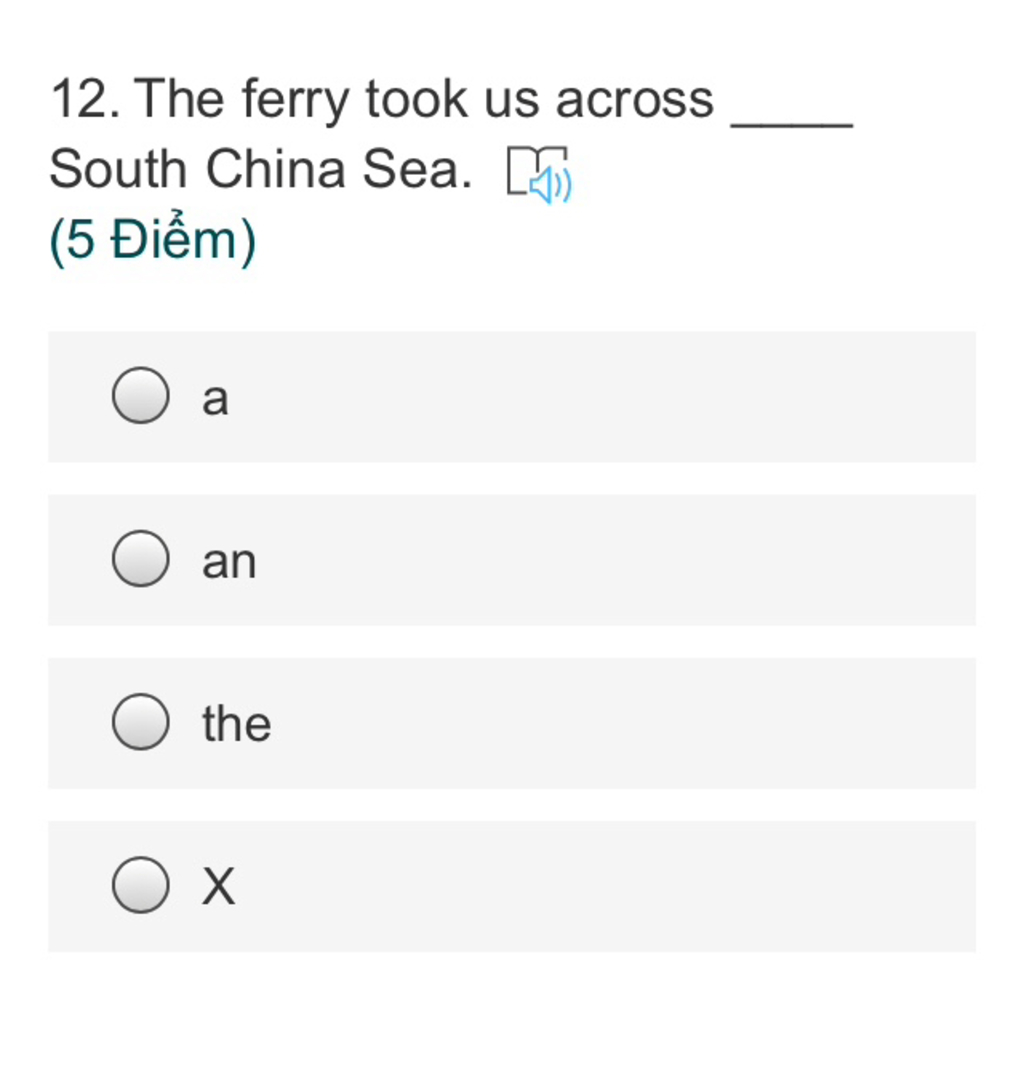Click empty area of the 'a' option row

click(x=600, y=397)
